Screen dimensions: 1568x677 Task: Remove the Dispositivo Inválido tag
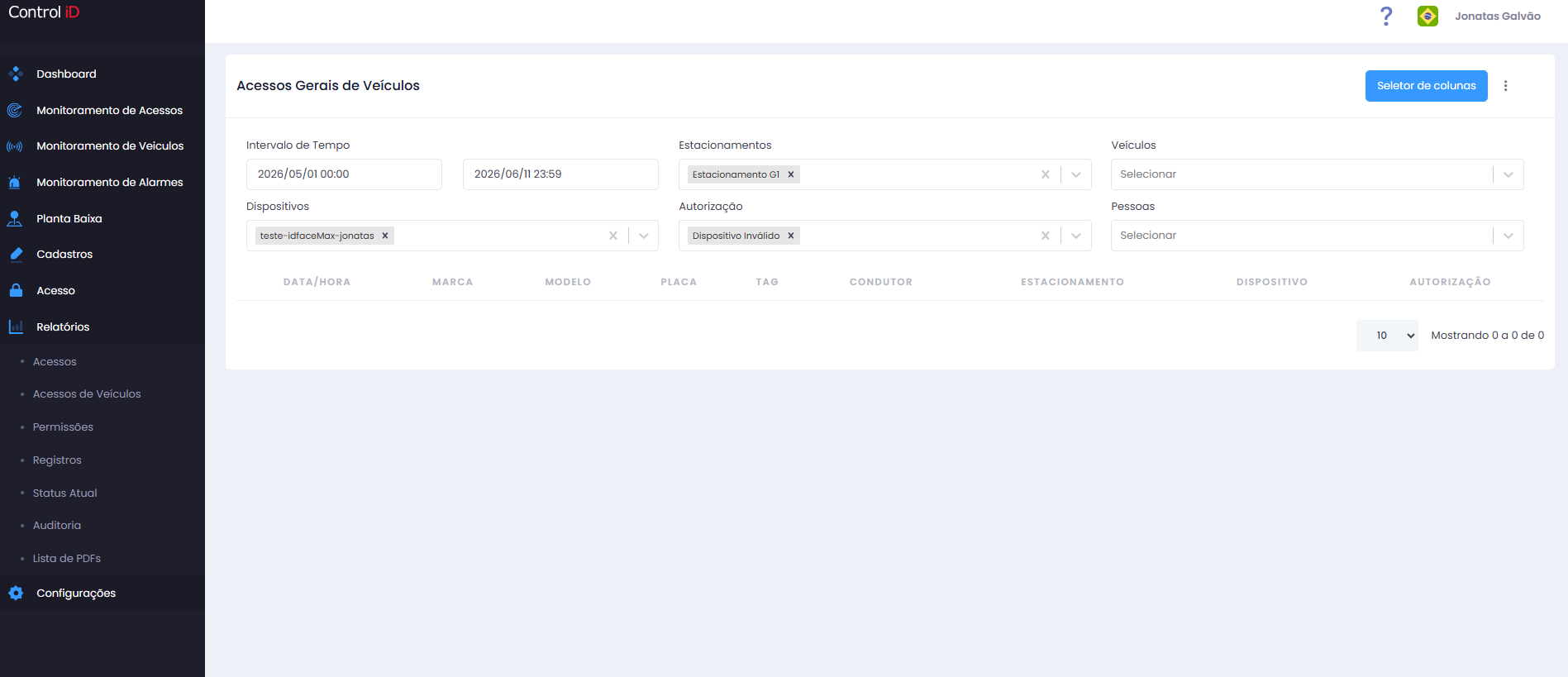click(x=791, y=236)
